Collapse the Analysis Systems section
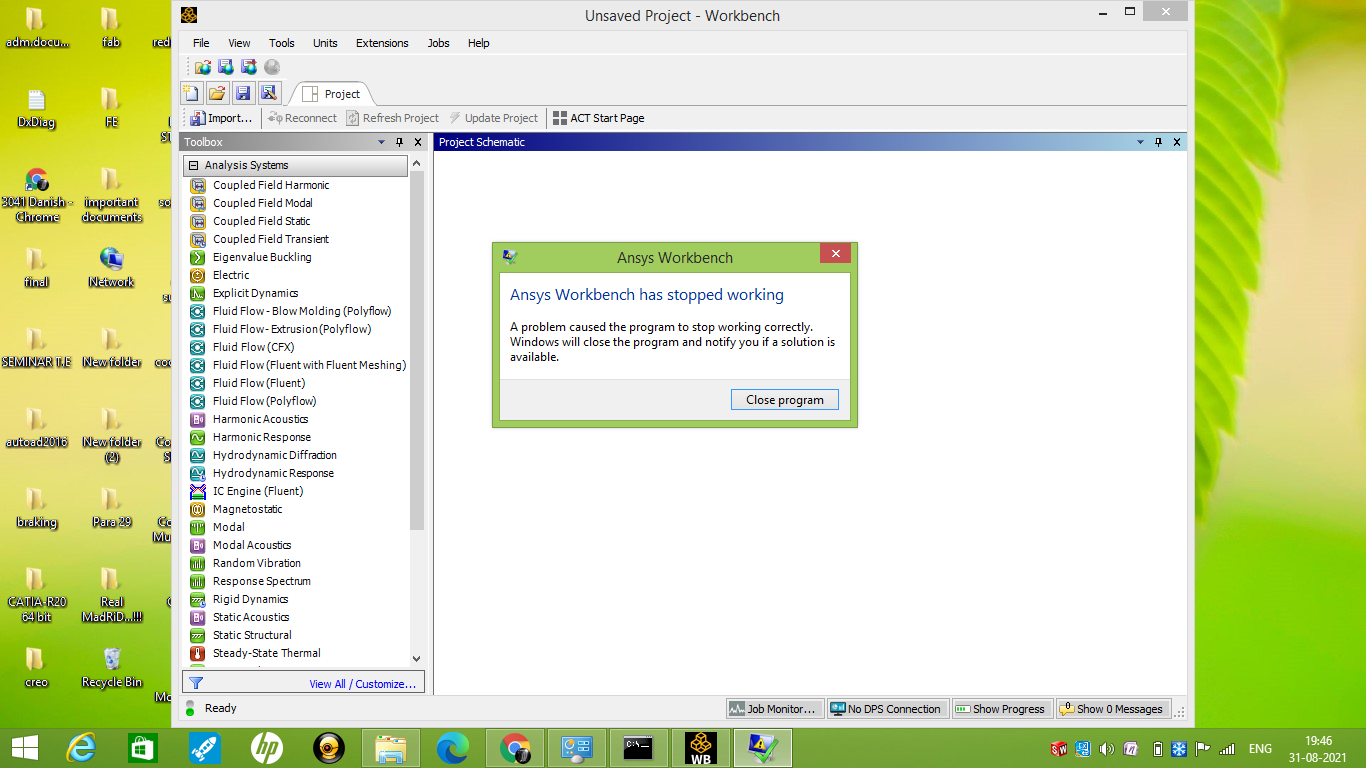This screenshot has height=768, width=1366. tap(194, 165)
